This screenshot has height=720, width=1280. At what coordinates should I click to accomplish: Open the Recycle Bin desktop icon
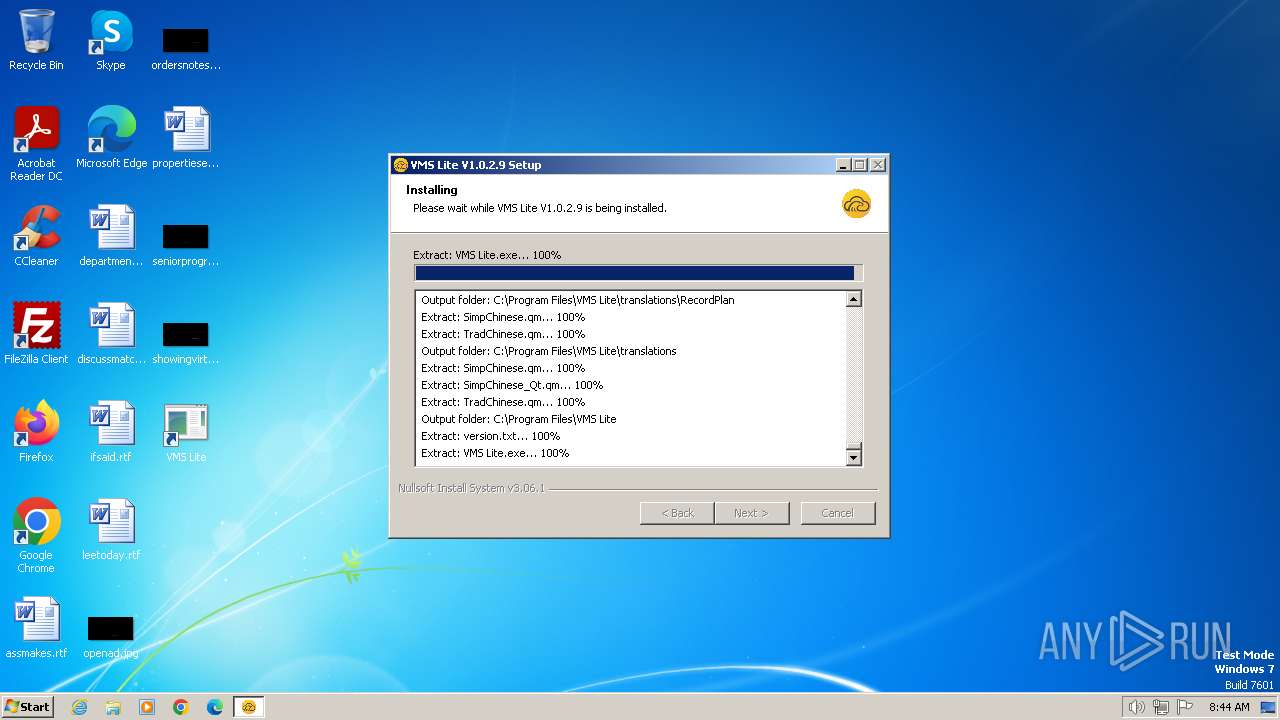(36, 40)
